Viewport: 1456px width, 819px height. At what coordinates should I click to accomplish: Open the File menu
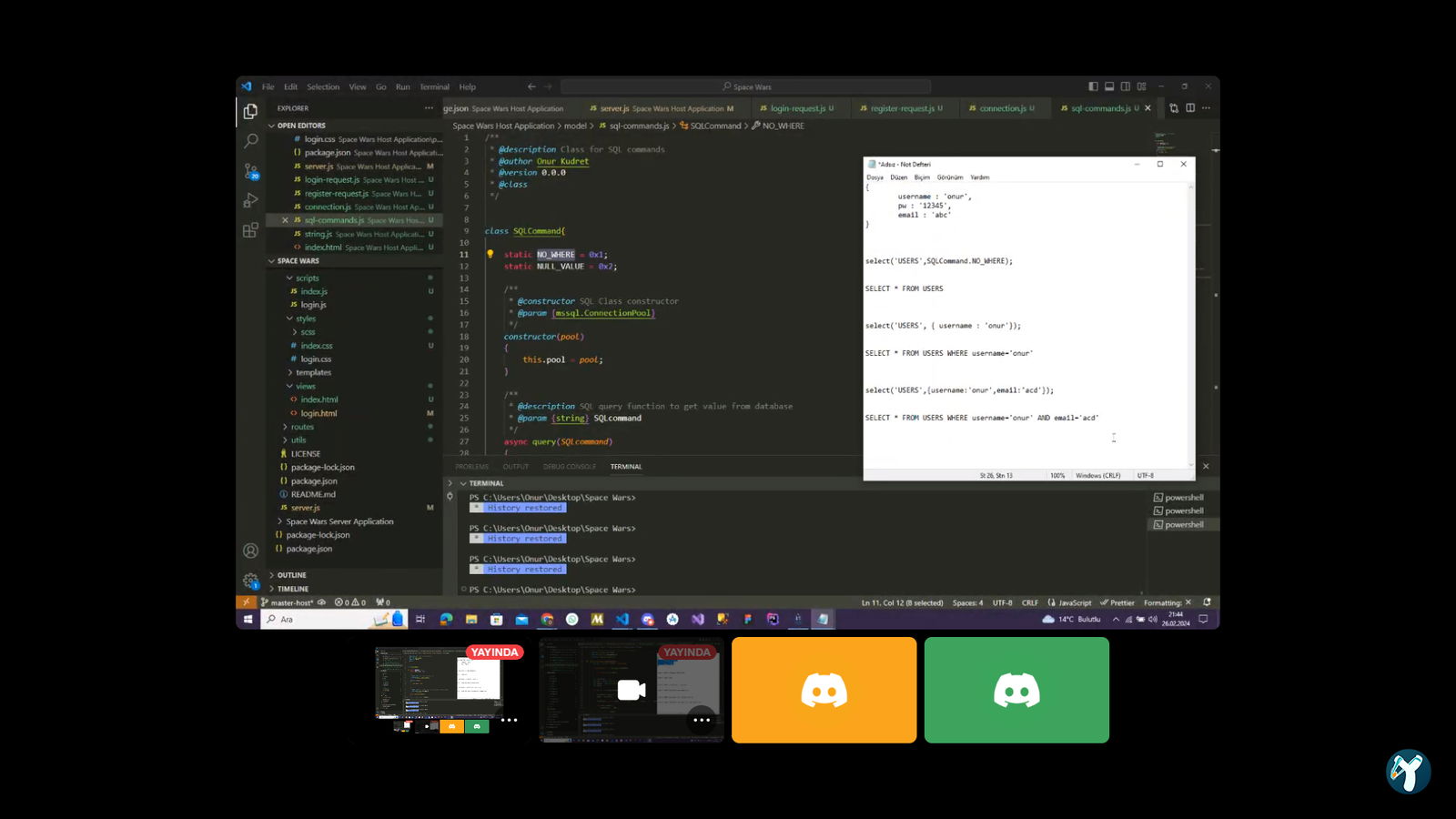[268, 87]
